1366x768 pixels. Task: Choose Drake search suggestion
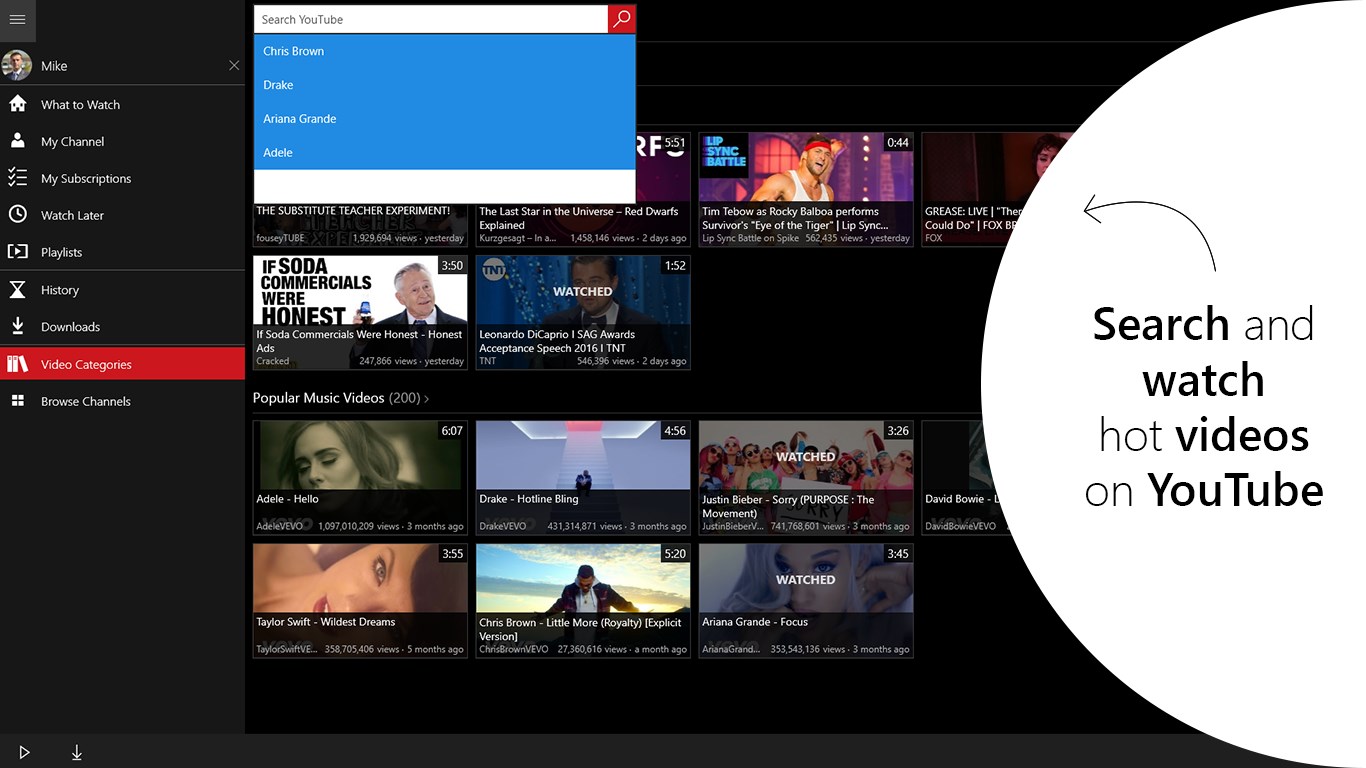(x=445, y=85)
